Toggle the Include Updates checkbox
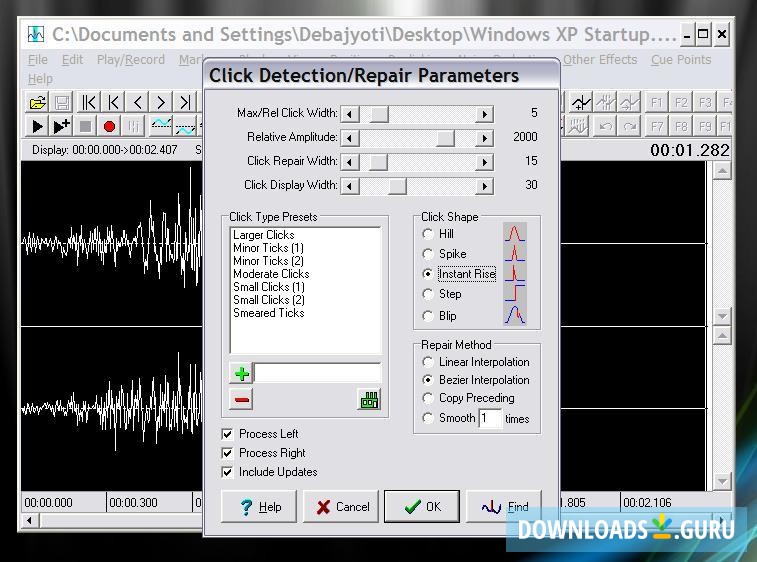 coord(227,472)
